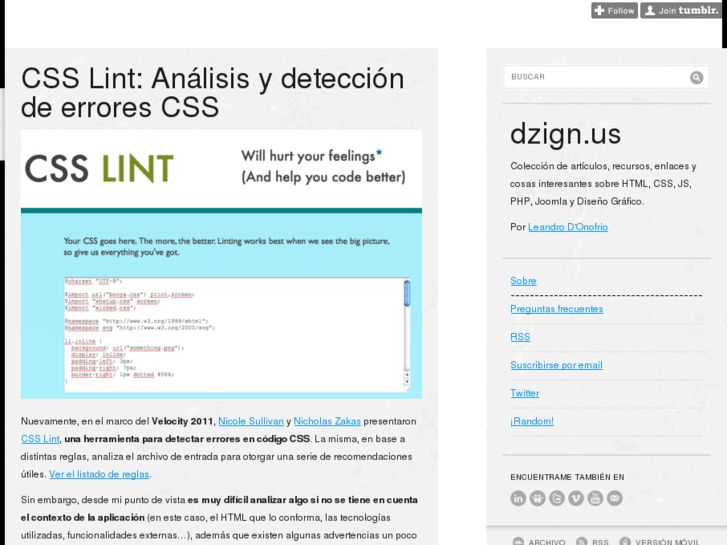Open the Leandro D'Onofrio author link
727x545 pixels.
[568, 227]
